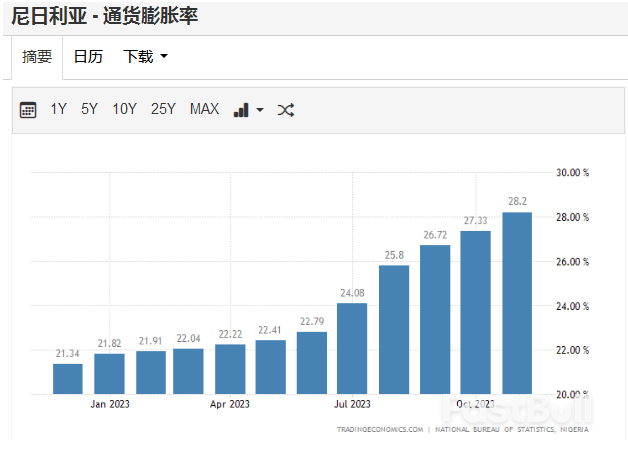Click the bar labeled 26.72
This screenshot has width=628, height=450.
[435, 319]
